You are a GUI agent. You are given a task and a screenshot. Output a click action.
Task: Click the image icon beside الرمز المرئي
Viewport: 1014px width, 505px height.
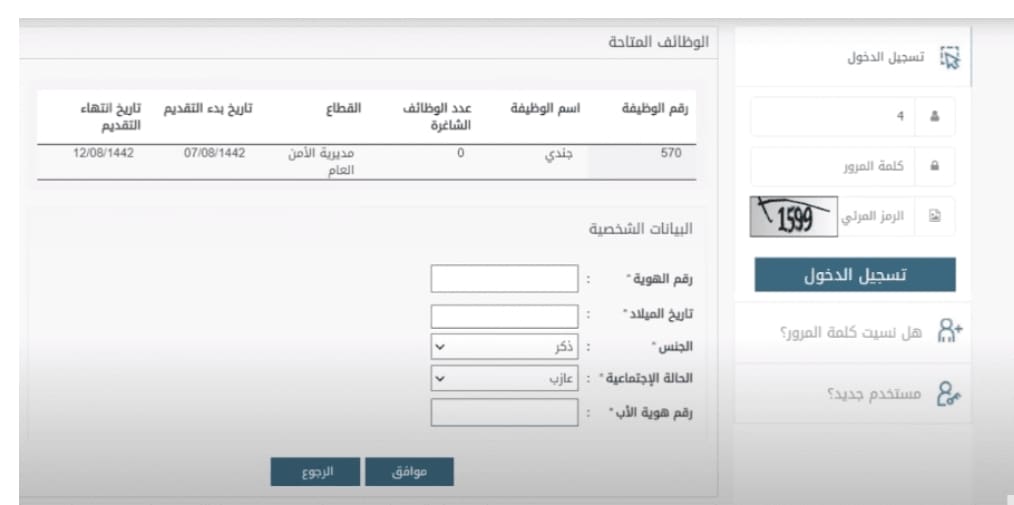click(934, 217)
